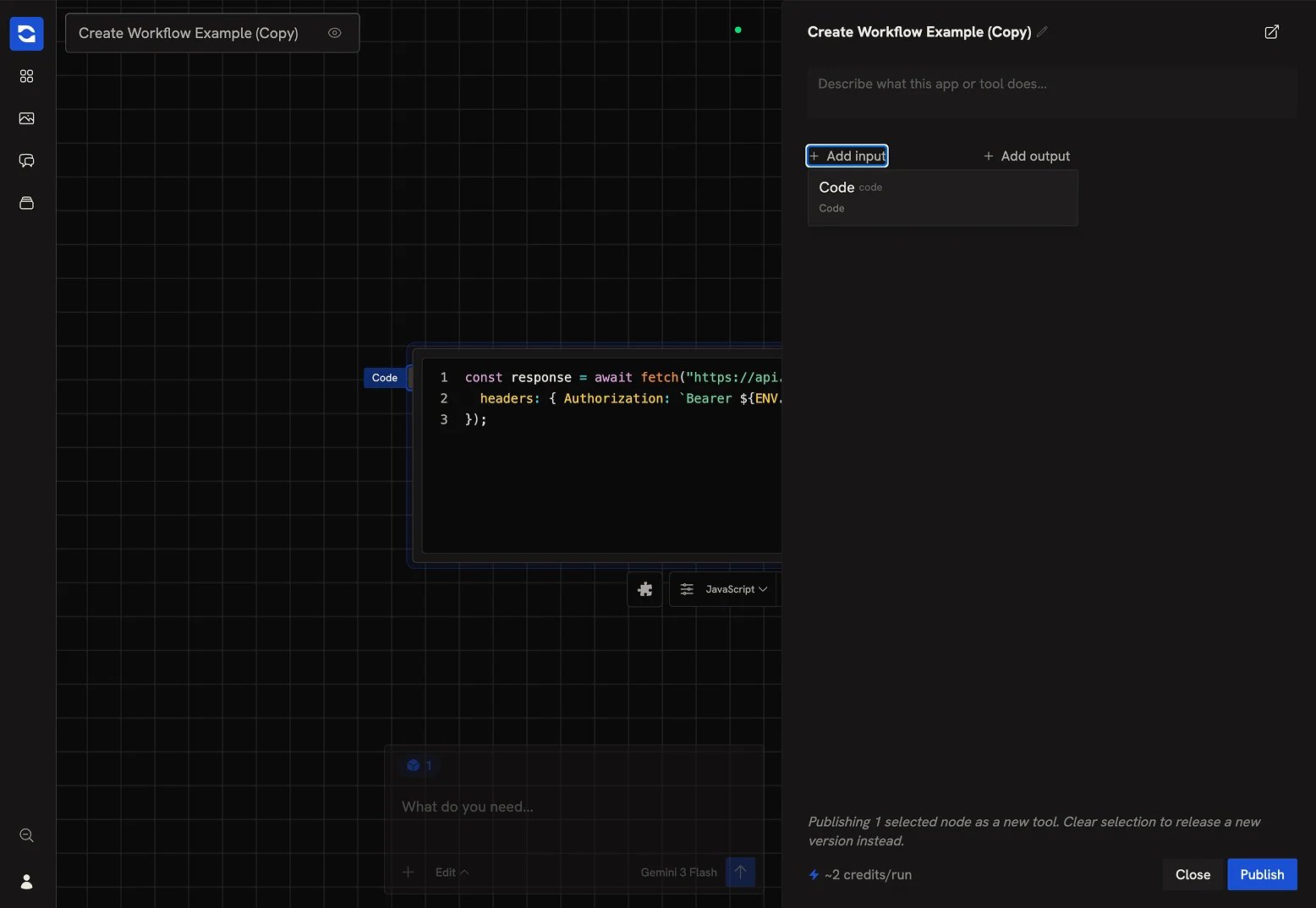The image size is (1316, 908).
Task: Click the workflow title field at top
Action: (x=212, y=33)
